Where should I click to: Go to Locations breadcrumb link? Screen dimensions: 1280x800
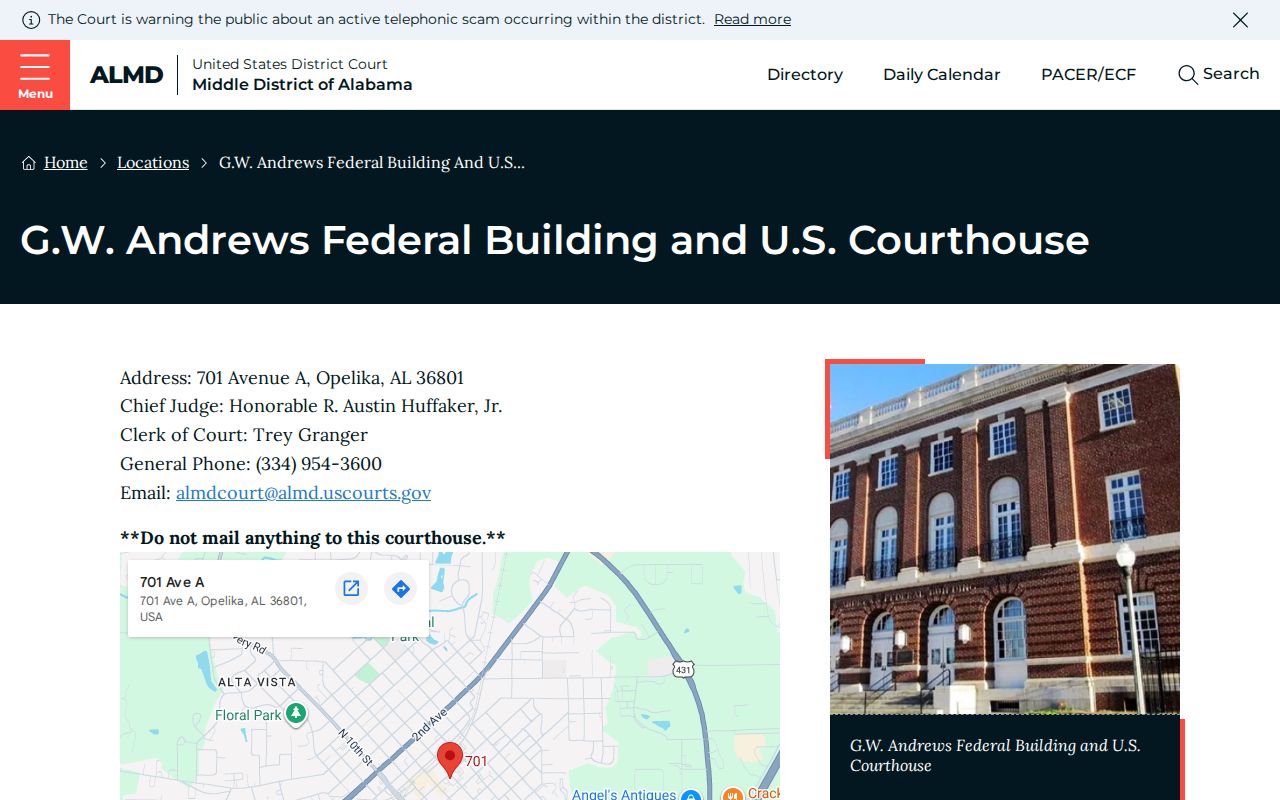(153, 163)
